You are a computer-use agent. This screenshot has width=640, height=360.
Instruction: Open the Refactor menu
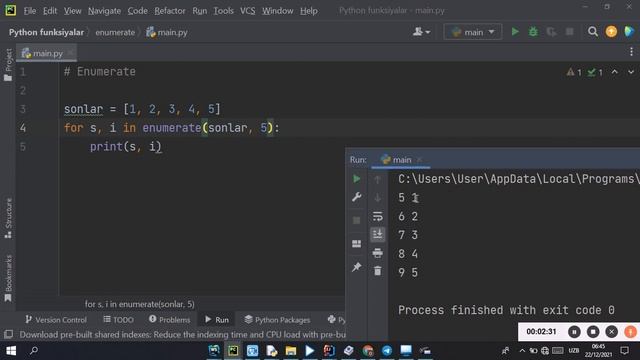coord(169,11)
